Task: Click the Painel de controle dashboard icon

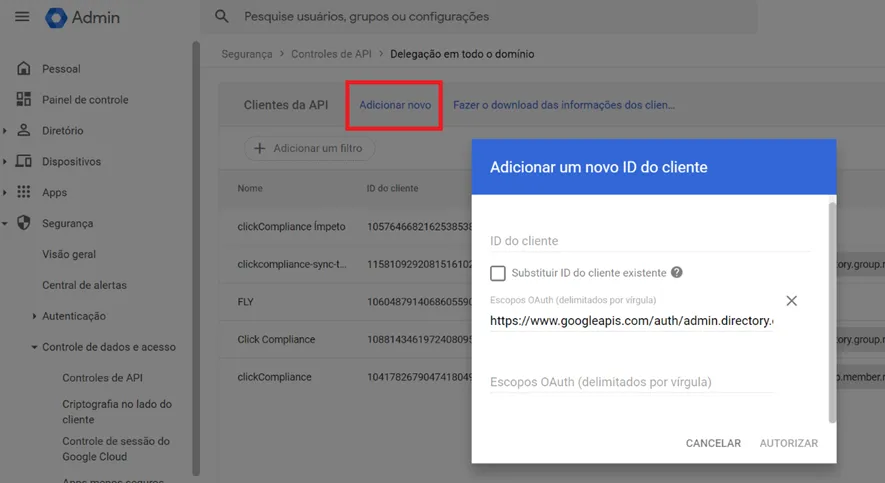Action: click(24, 99)
